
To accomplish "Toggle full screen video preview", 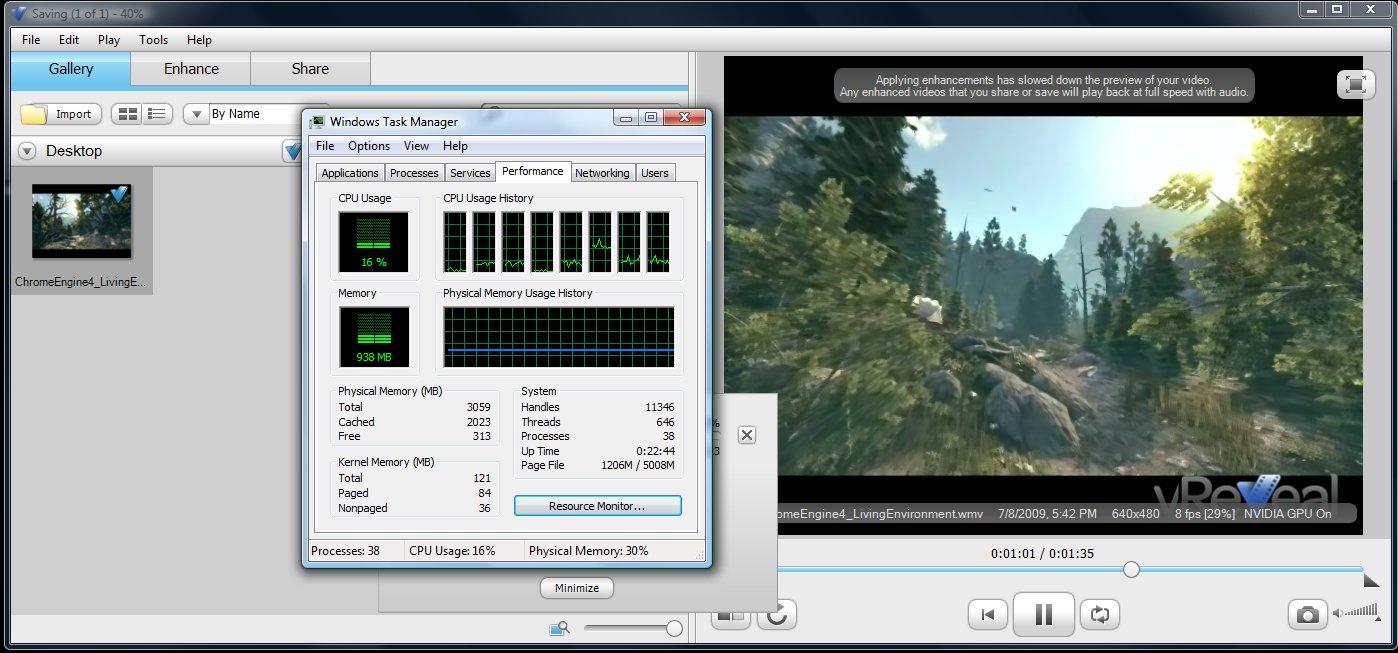I will pos(1355,85).
